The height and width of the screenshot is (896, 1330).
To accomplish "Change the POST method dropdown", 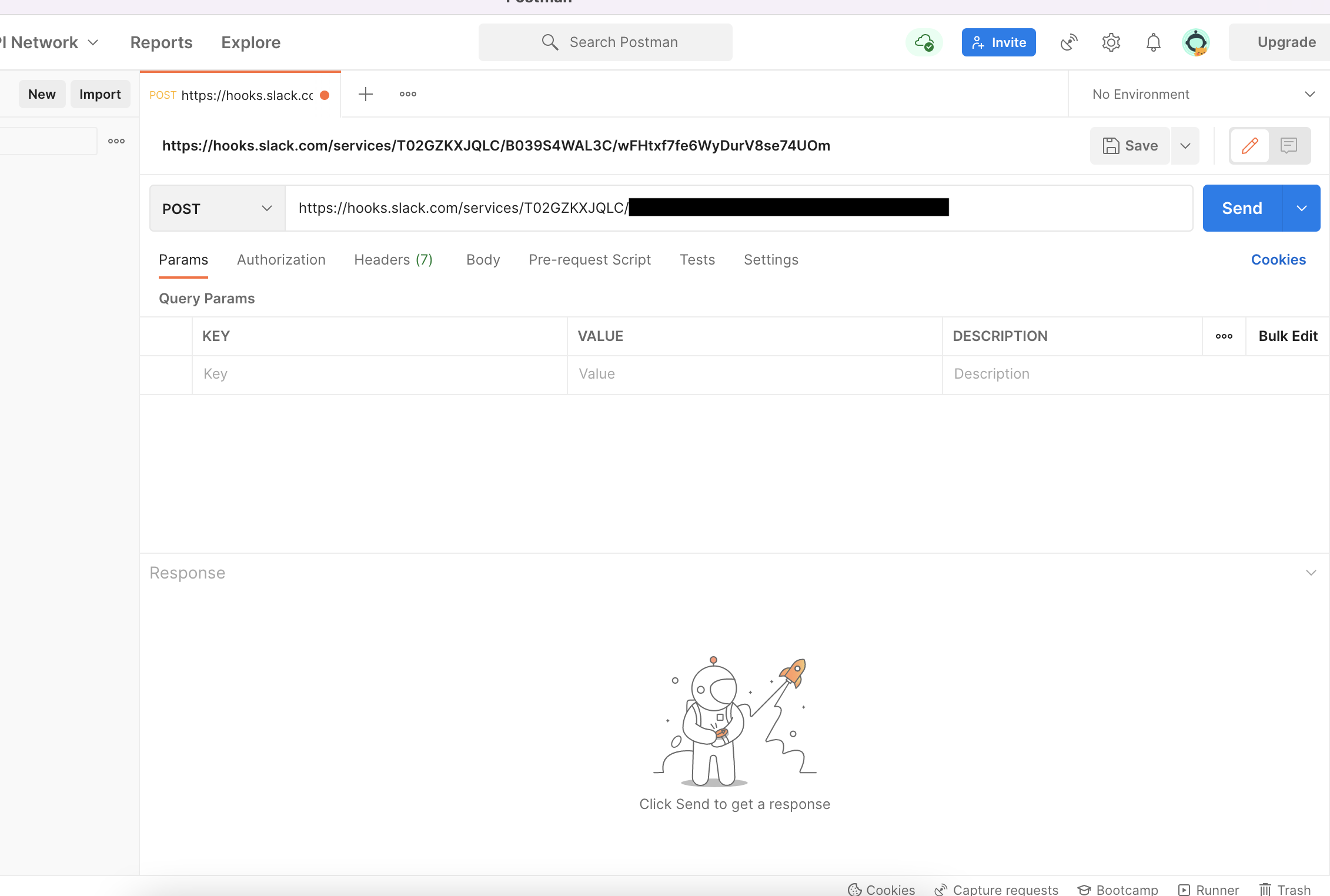I will pos(218,208).
